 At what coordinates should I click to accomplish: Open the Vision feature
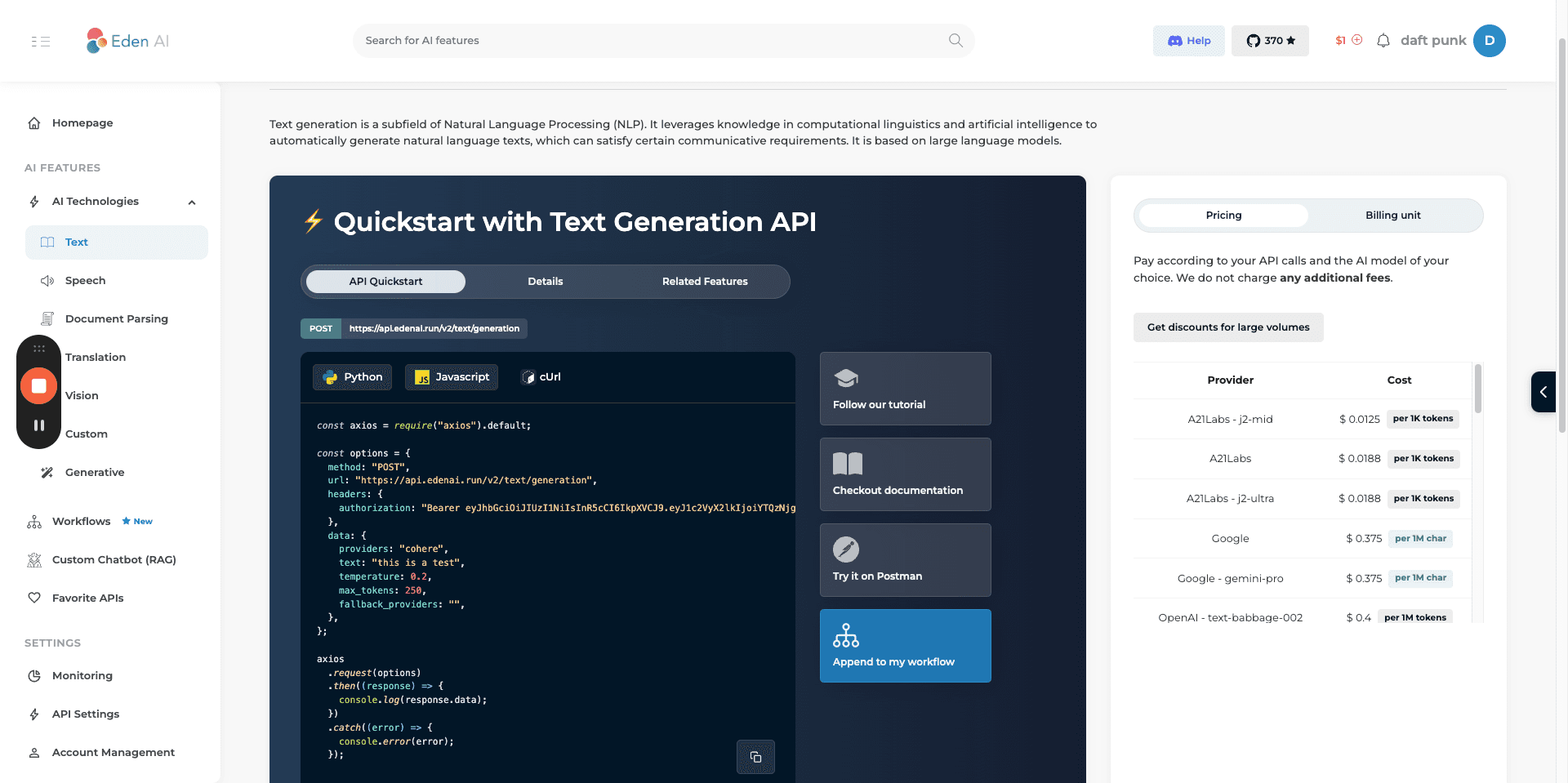[82, 396]
